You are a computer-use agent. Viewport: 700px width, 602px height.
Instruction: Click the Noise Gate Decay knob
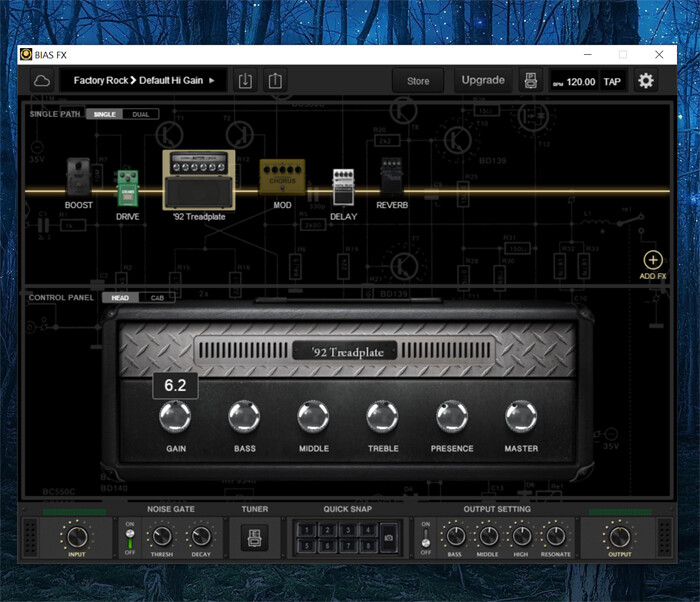tap(201, 536)
